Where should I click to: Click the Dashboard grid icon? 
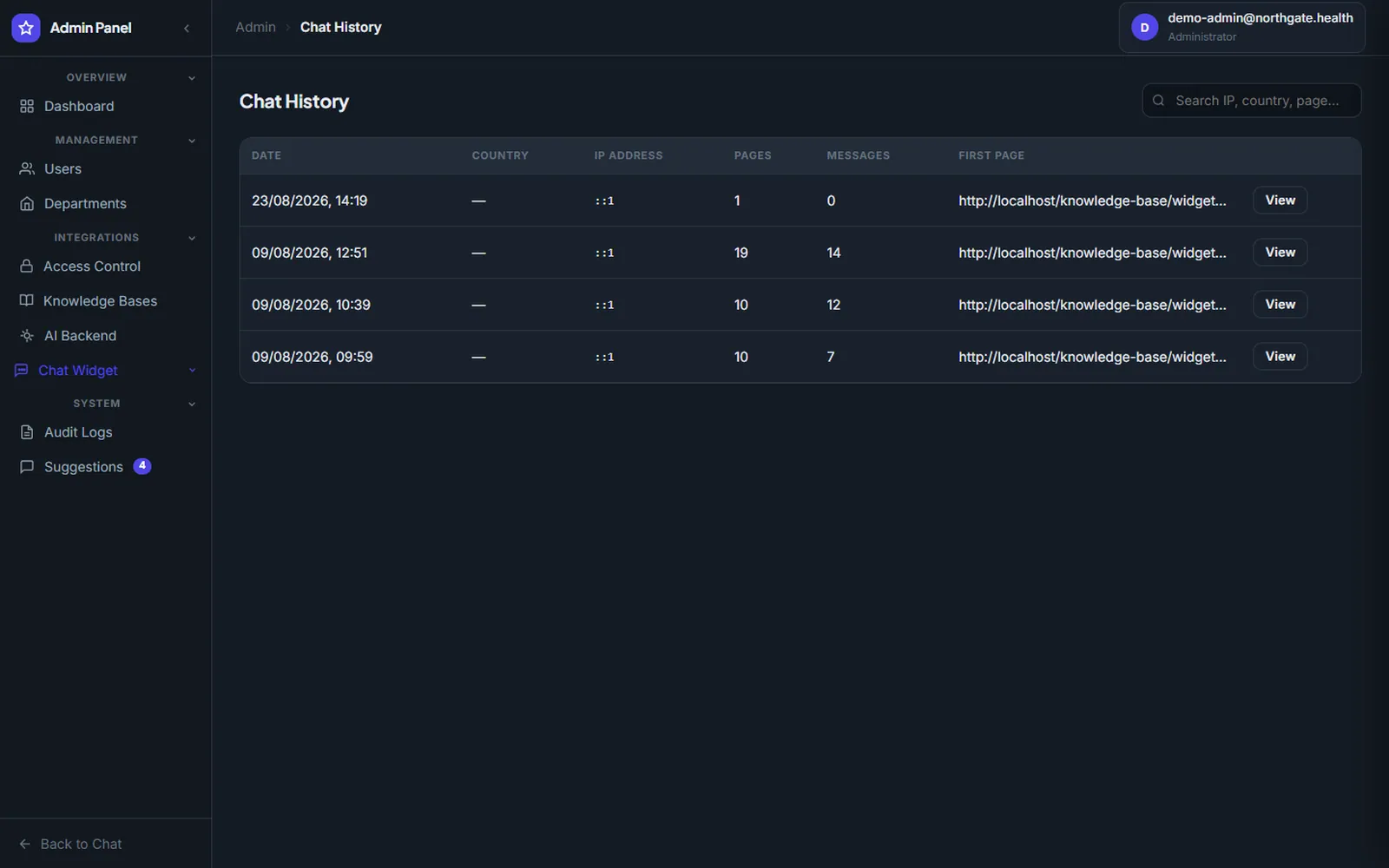[27, 106]
